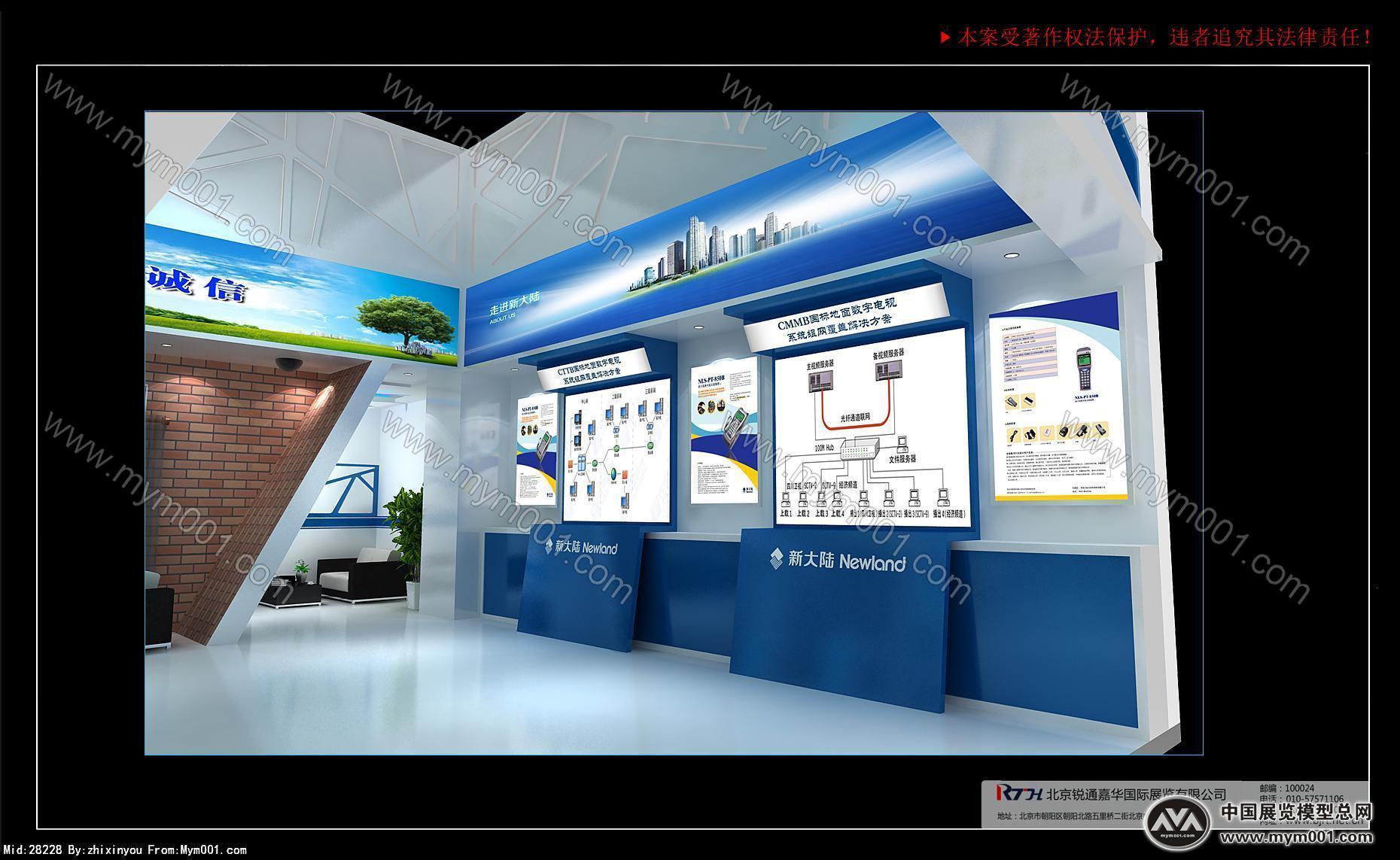
Task: Click the 北京锐通嘉华国际展览有限公司 company name
Action: (1137, 793)
